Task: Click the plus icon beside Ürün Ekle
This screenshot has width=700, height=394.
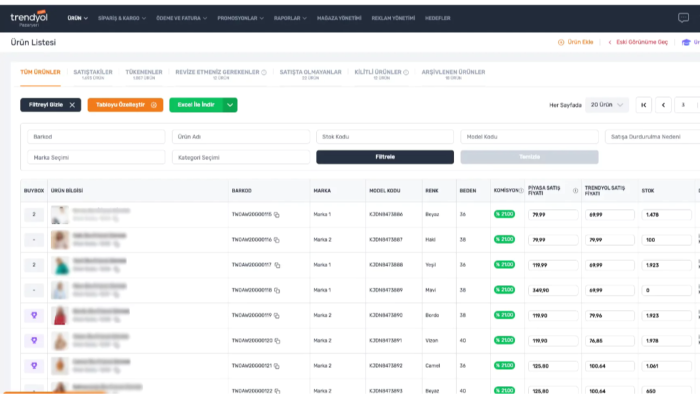Action: (x=561, y=42)
